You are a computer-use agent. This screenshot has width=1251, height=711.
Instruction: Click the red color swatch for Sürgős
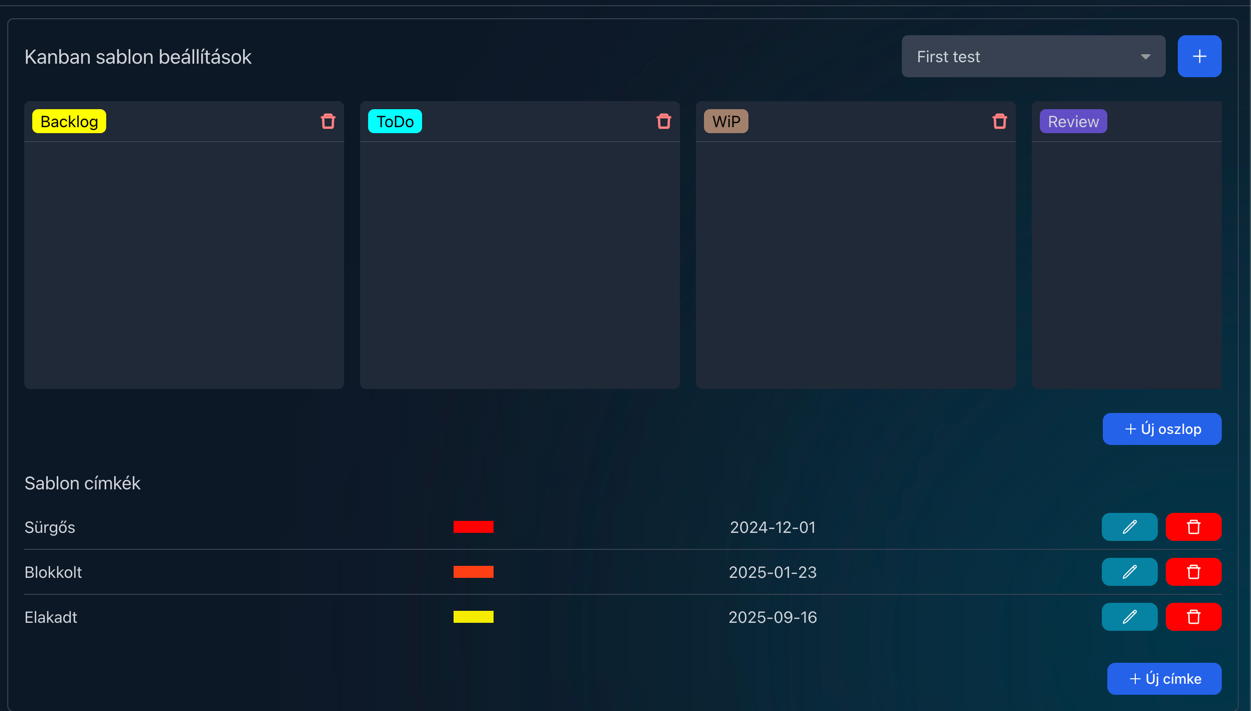pyautogui.click(x=473, y=527)
